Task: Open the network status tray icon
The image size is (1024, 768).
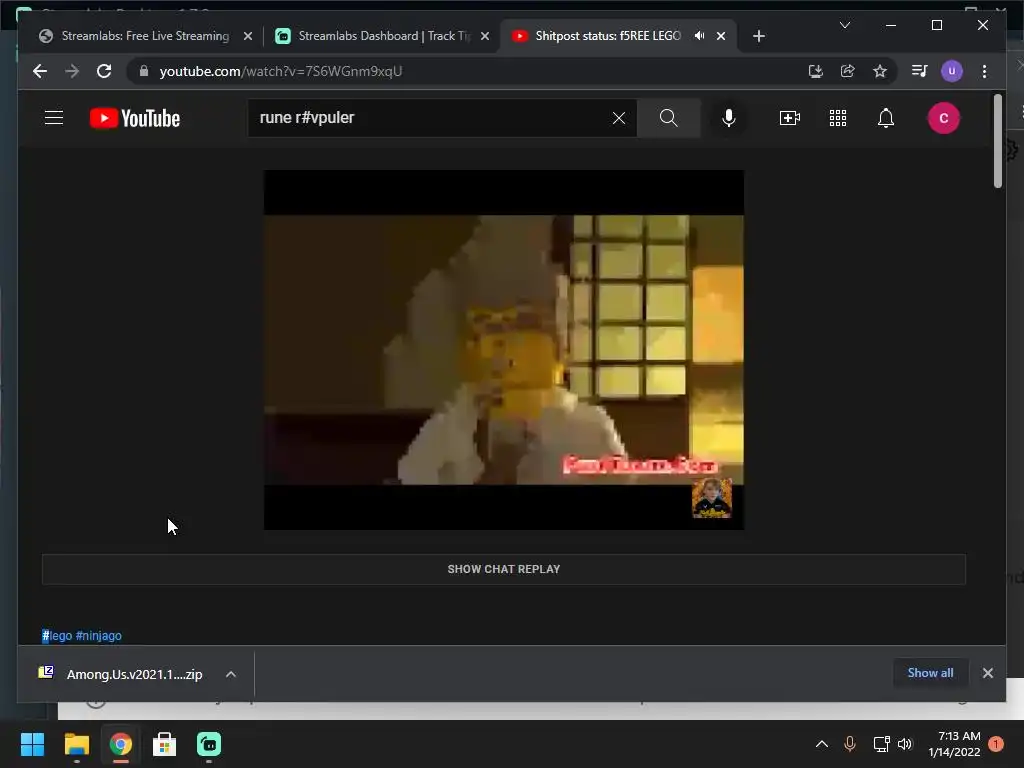Action: click(x=881, y=744)
